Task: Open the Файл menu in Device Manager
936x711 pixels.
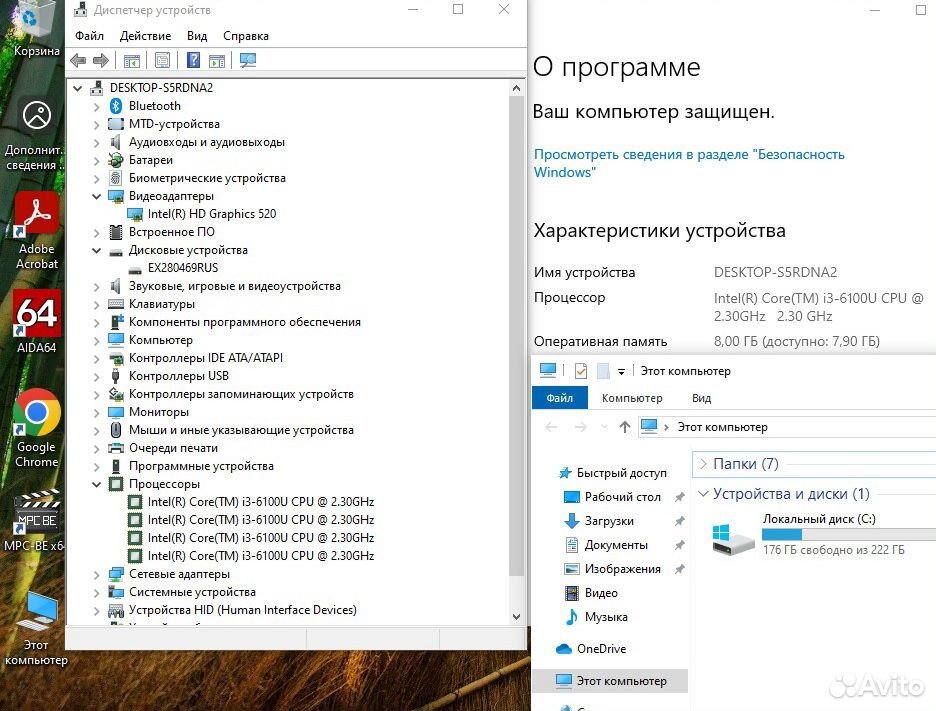Action: click(90, 36)
